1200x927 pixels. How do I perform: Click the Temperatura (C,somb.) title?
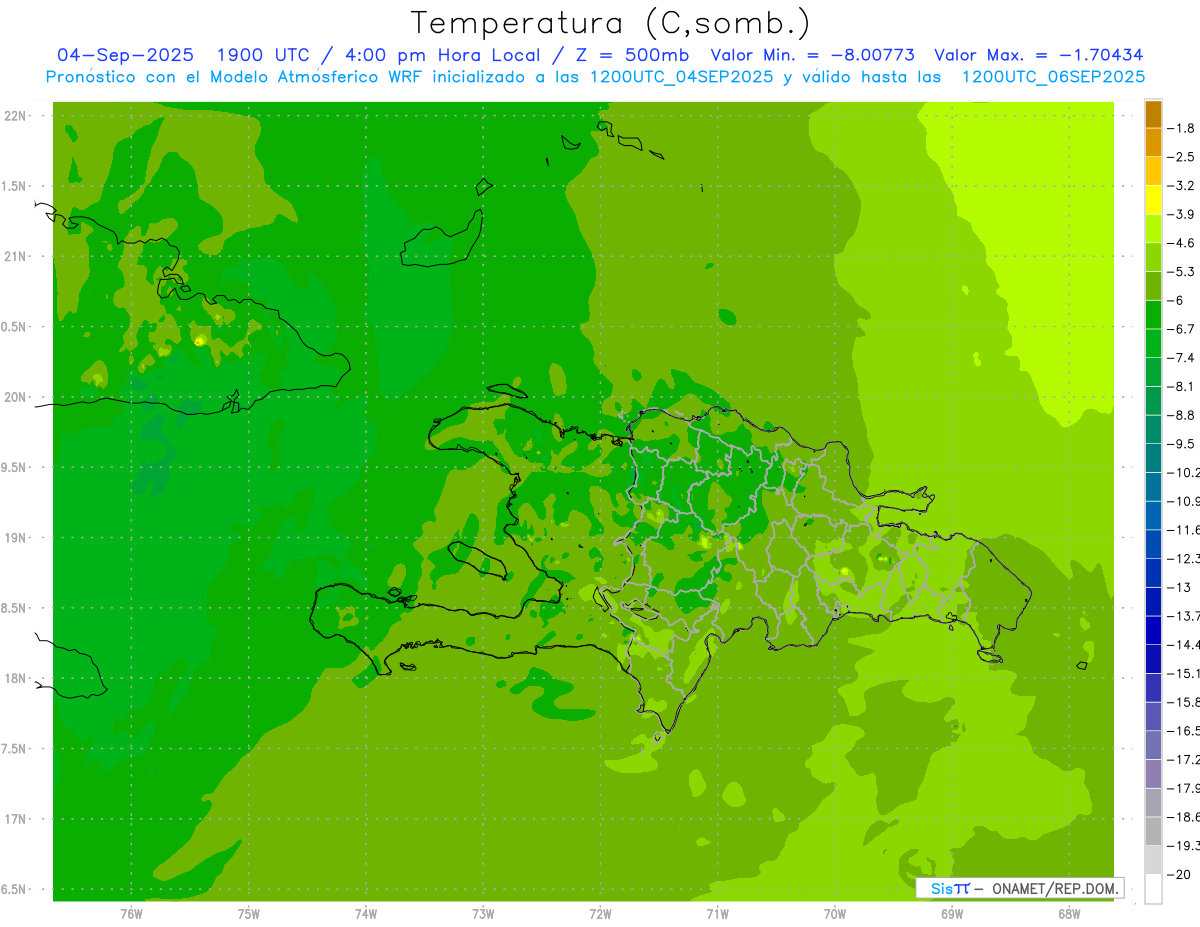[610, 23]
